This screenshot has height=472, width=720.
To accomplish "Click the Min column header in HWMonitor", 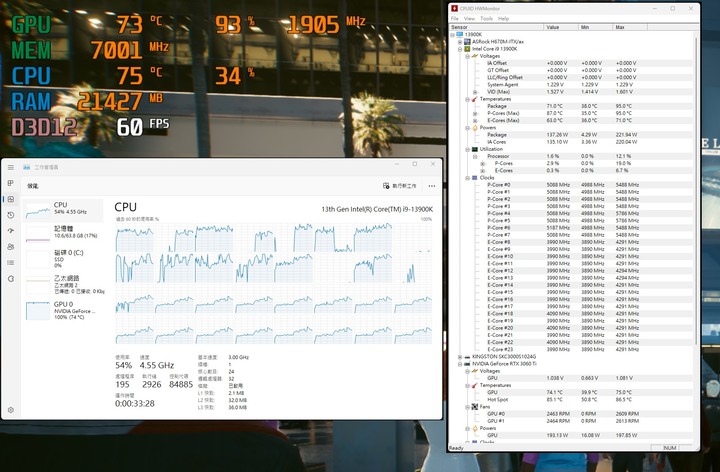I will coord(595,27).
